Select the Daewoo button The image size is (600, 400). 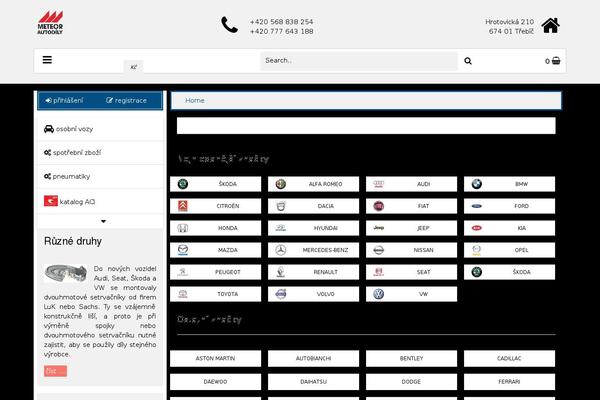tap(215, 382)
